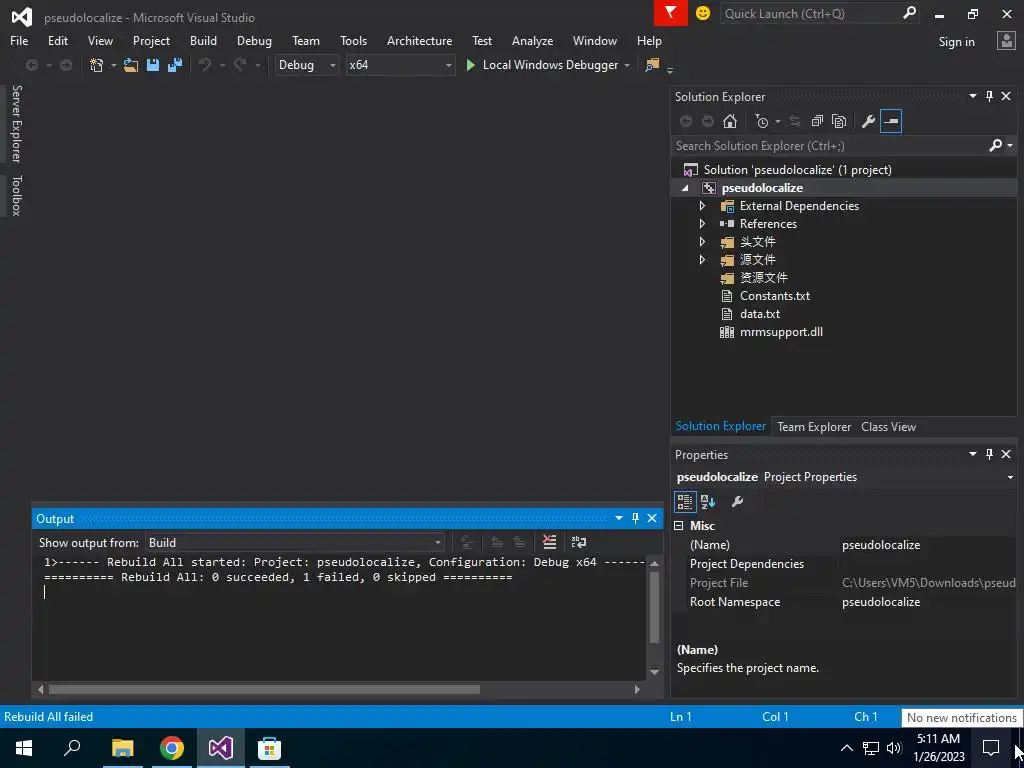The height and width of the screenshot is (768, 1024).
Task: Open the Solution Explorer search options dropdown
Action: click(1010, 146)
